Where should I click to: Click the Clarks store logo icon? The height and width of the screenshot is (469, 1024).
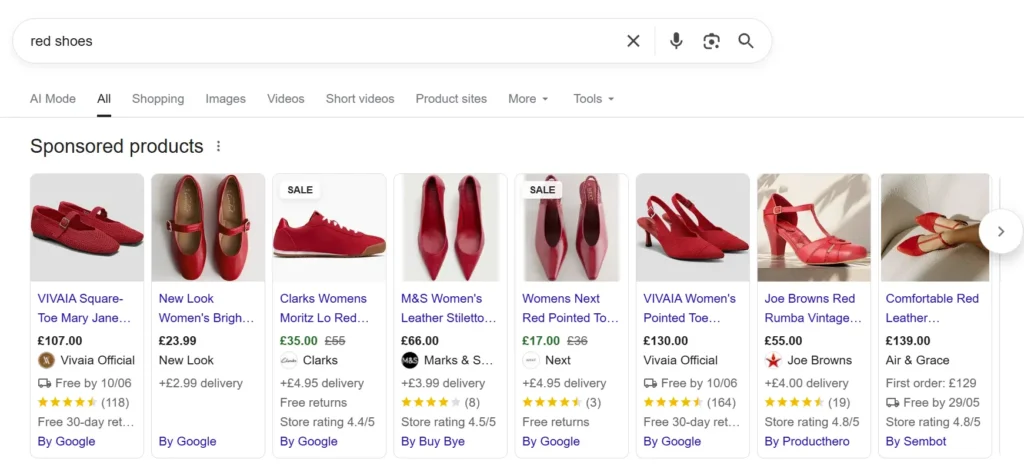pos(289,361)
